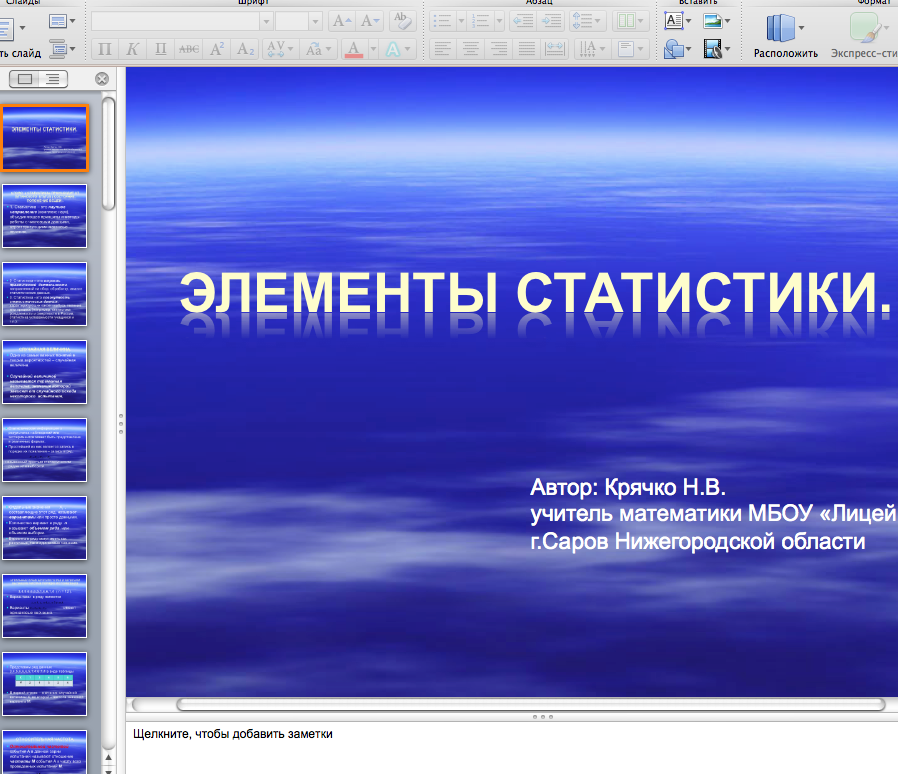Distribute text evenly
The height and width of the screenshot is (774, 898).
pos(554,49)
